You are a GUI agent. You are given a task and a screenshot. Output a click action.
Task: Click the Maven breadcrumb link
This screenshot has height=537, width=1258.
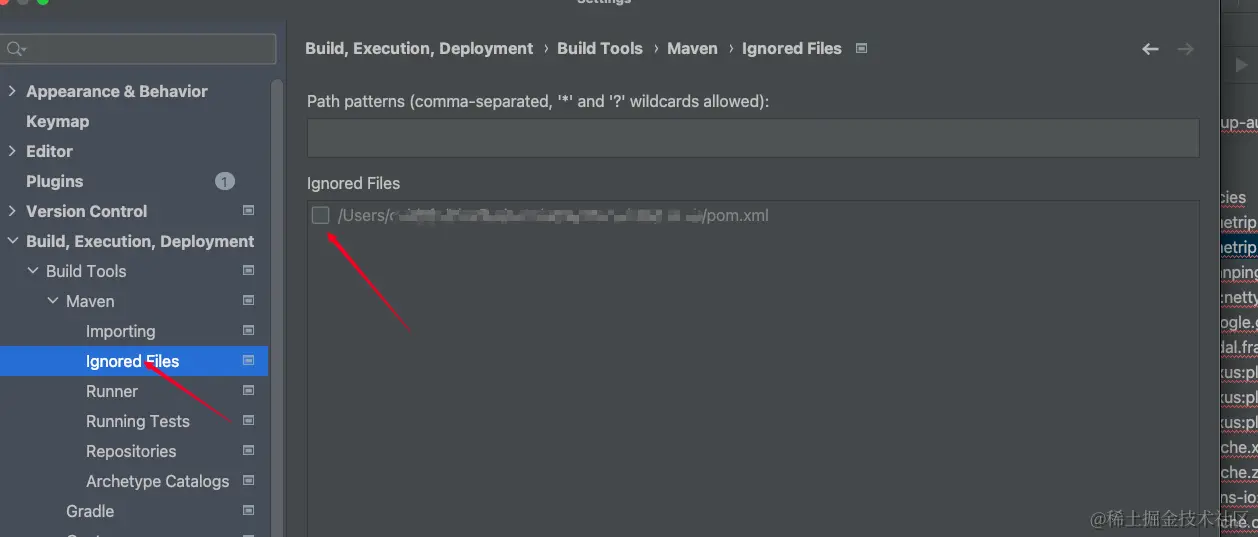(x=692, y=48)
